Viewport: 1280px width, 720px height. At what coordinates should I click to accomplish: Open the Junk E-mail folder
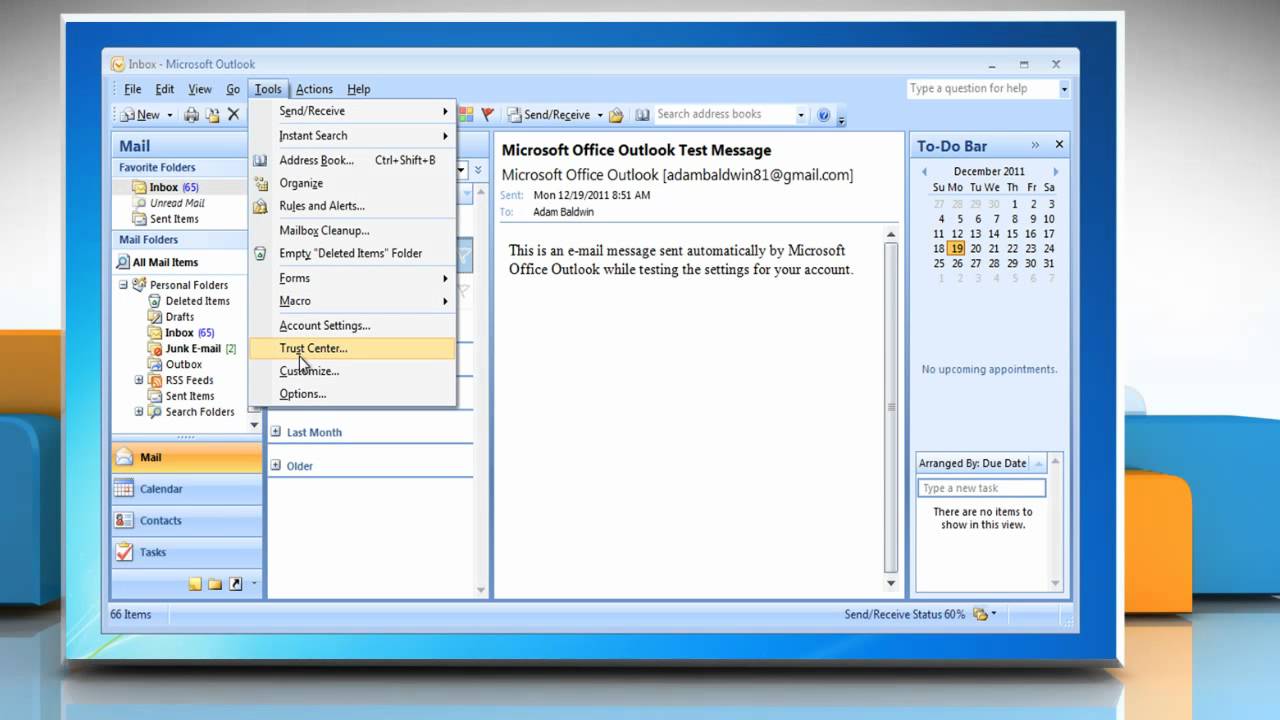click(x=192, y=349)
